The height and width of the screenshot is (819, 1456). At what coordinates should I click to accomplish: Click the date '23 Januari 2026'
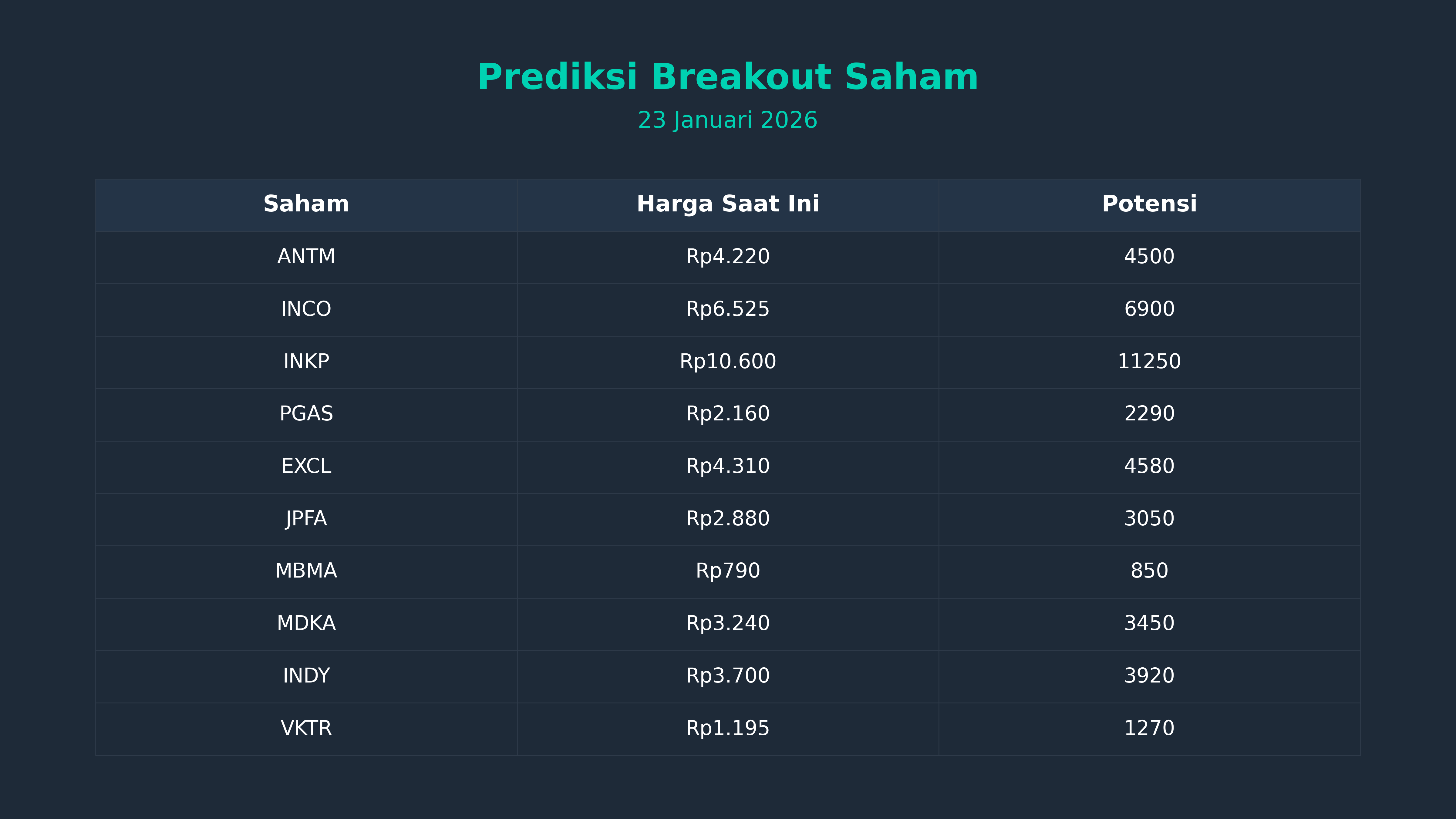point(727,120)
